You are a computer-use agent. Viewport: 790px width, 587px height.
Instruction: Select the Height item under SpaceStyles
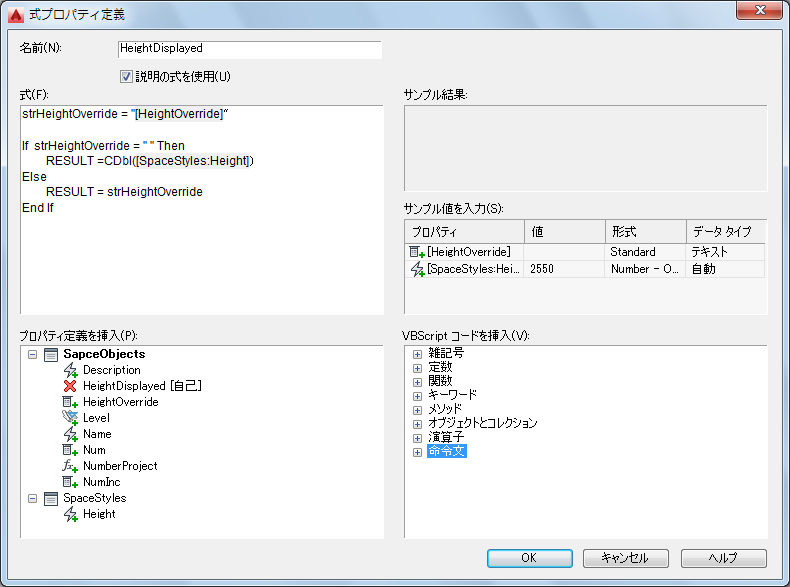(x=99, y=514)
